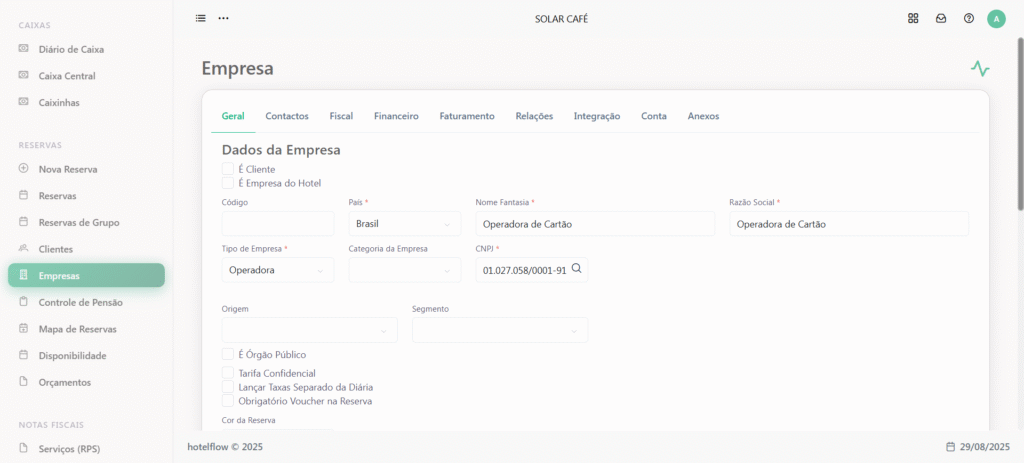
Task: Expand the Segmento dropdown
Action: tap(500, 330)
